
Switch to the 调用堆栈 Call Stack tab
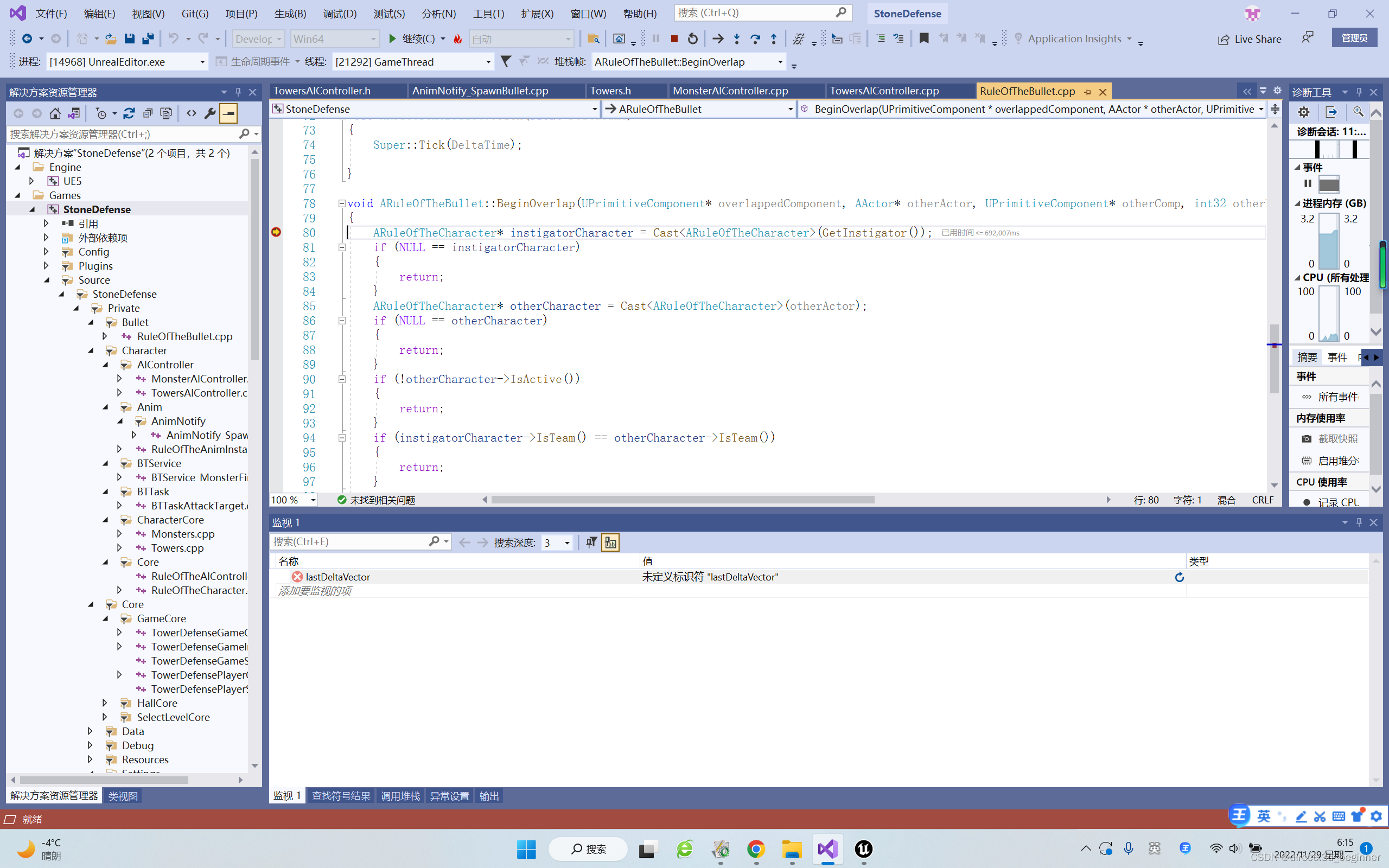click(400, 796)
